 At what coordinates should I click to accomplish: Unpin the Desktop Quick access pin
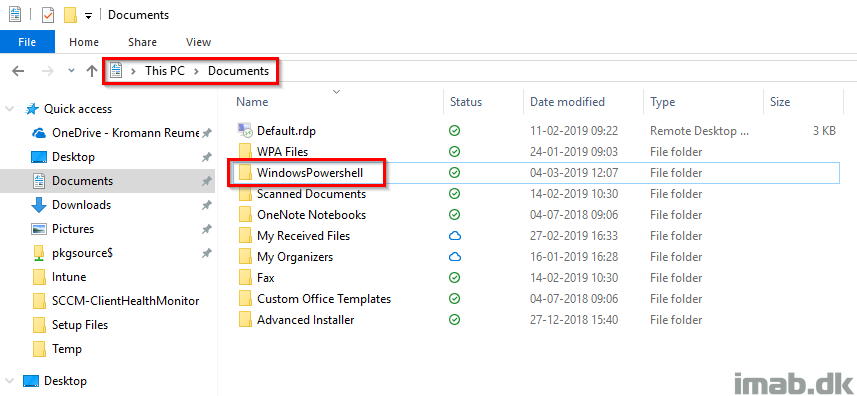tap(207, 157)
